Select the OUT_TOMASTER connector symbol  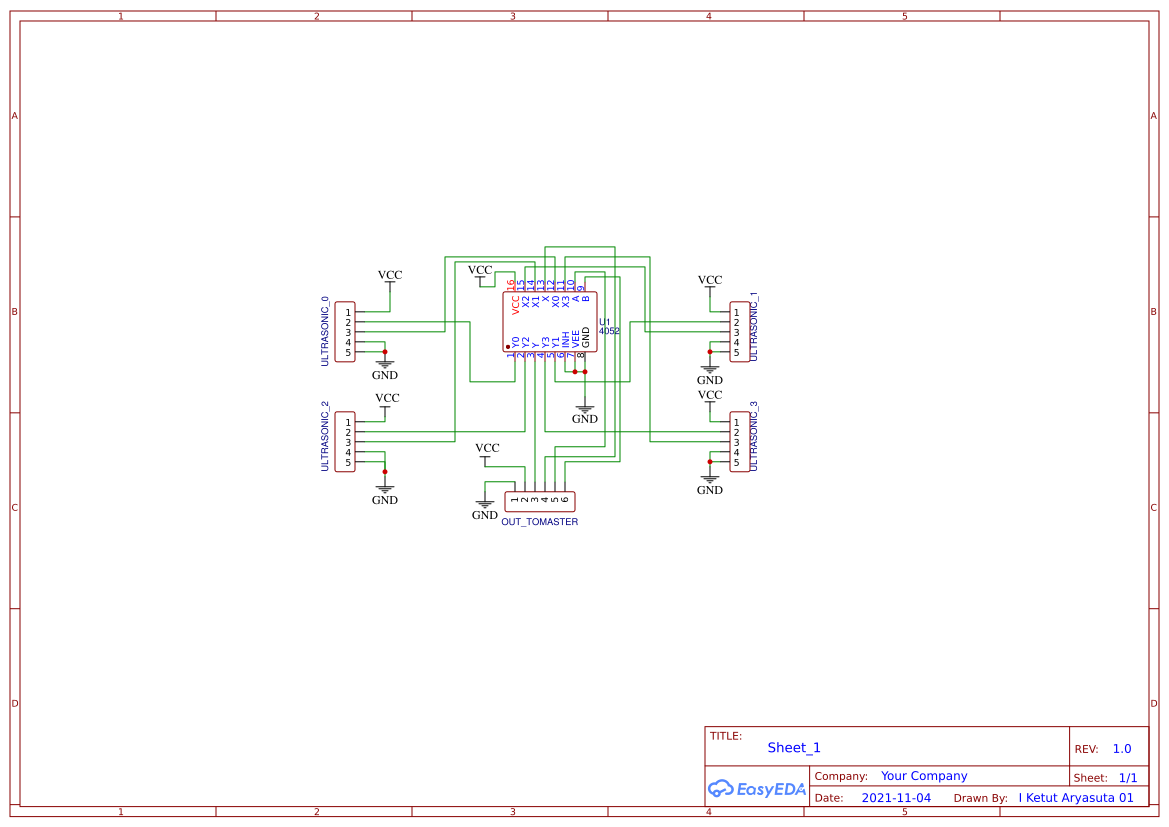point(539,500)
